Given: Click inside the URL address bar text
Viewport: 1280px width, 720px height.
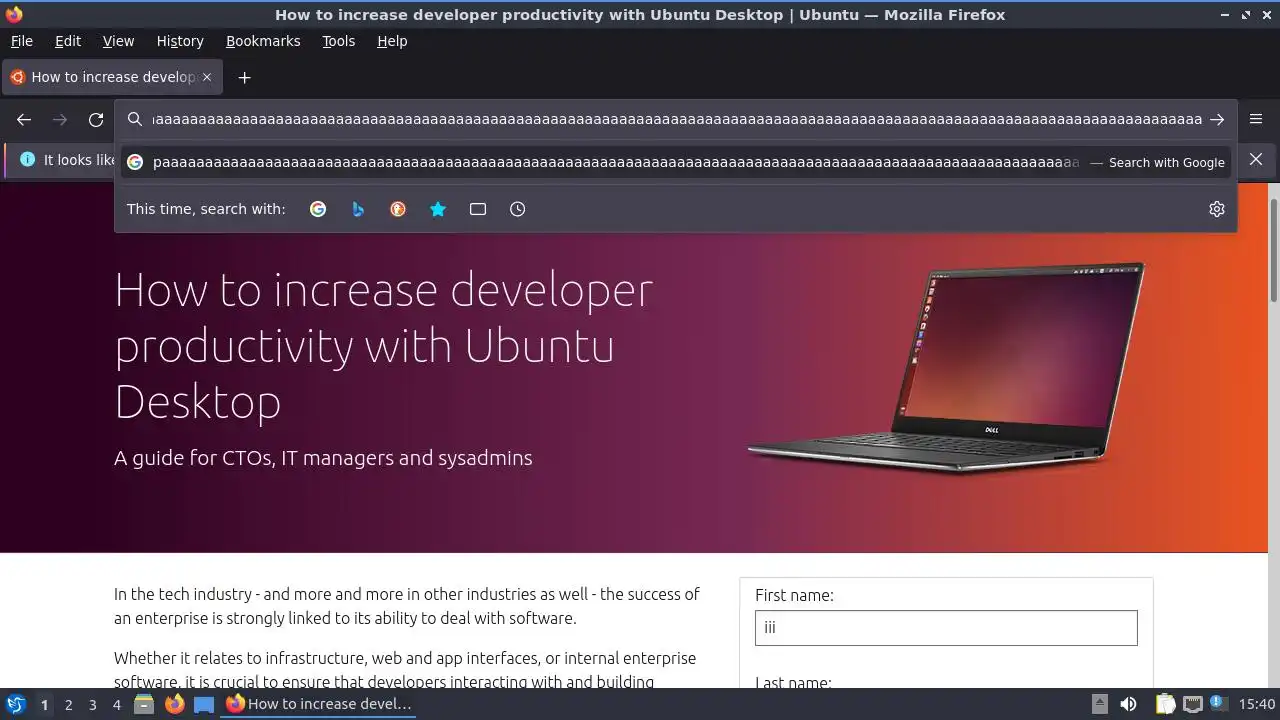Looking at the screenshot, I should tap(676, 119).
